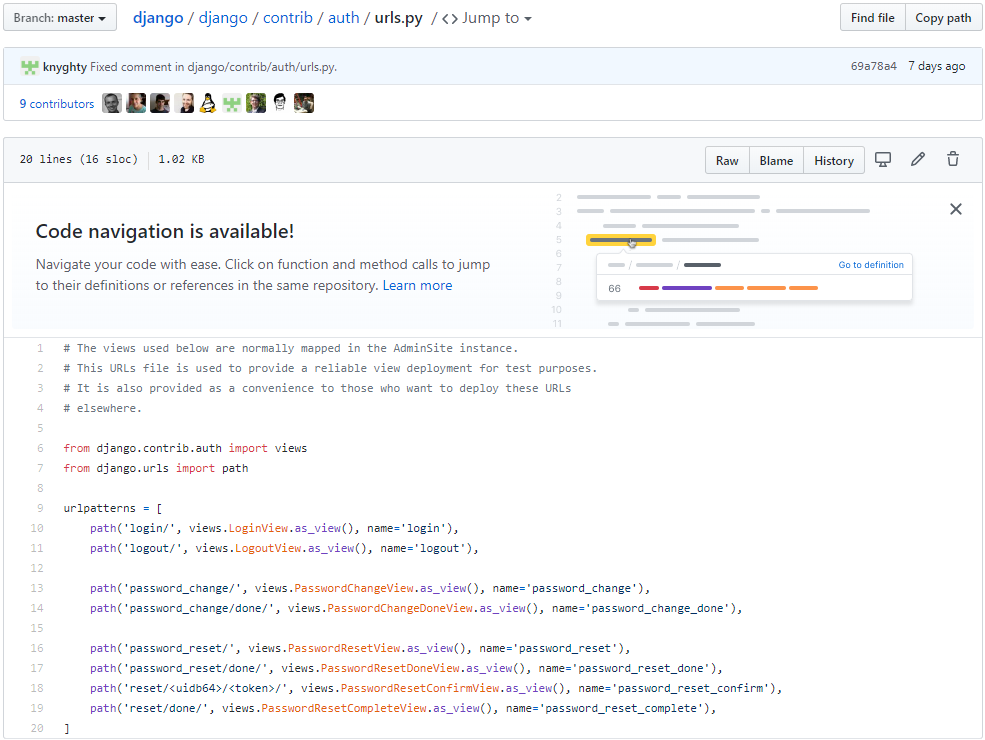This screenshot has height=740, width=985.
Task: Delete this file with trash icon
Action: [x=953, y=160]
